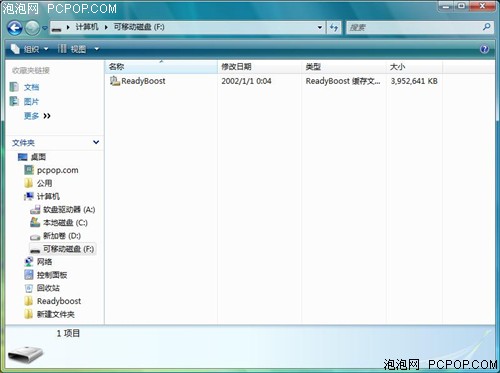Click the 计算机 computer icon in tree

[x=29, y=196]
